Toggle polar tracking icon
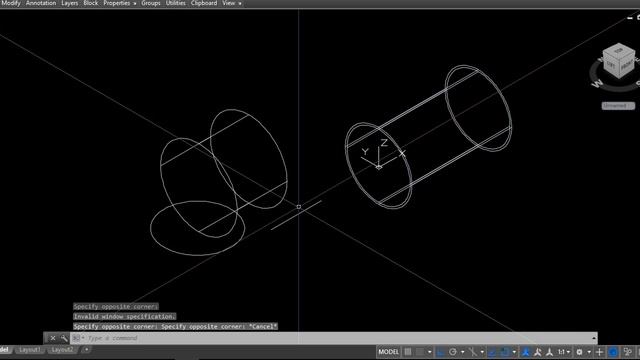The image size is (640, 360). click(x=453, y=352)
